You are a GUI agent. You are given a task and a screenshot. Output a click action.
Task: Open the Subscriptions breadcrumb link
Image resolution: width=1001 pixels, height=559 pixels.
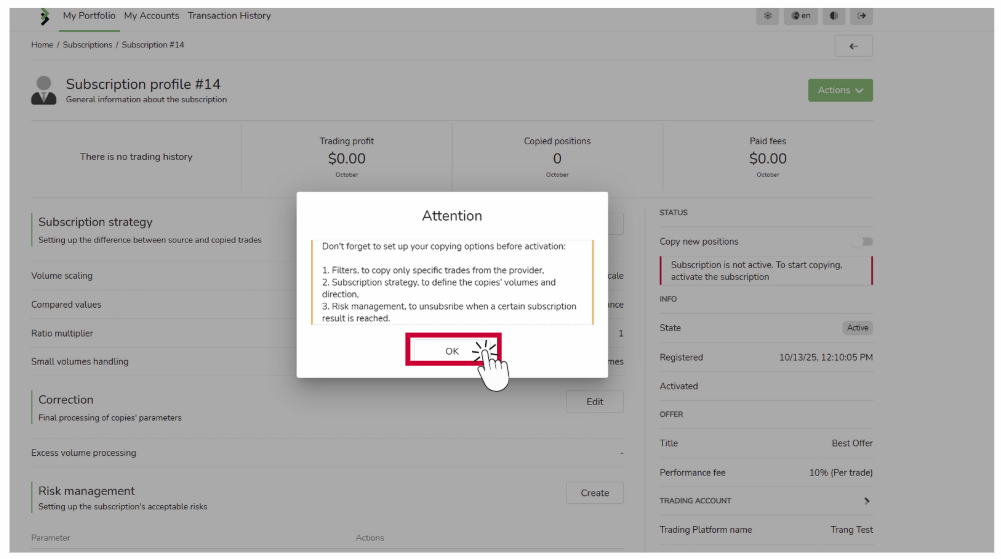pos(87,45)
